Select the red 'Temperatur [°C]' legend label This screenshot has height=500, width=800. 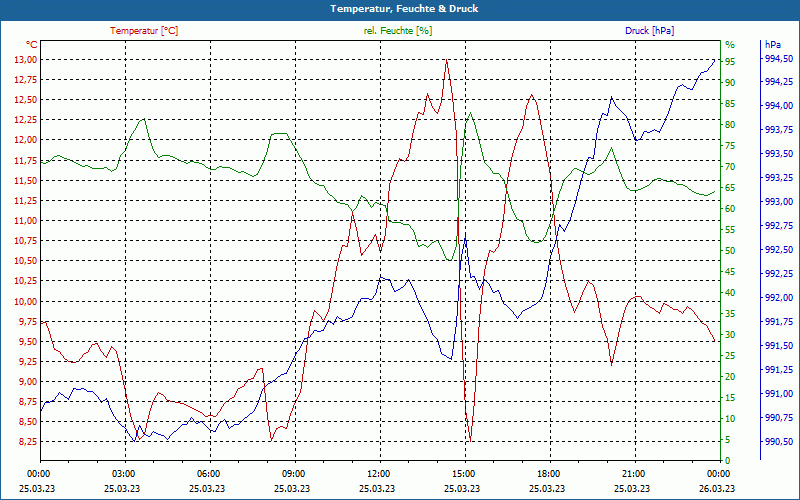[144, 31]
